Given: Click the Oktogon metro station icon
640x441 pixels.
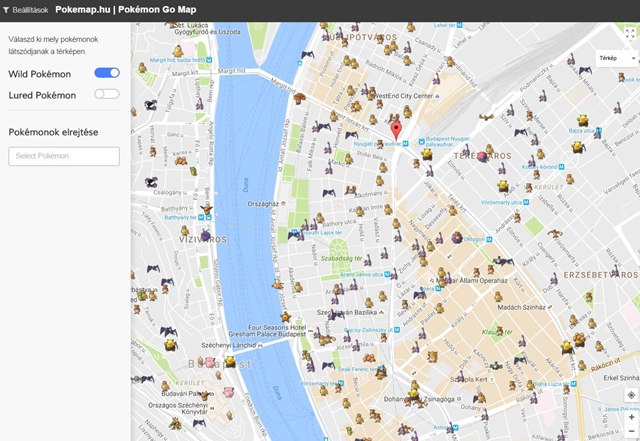Looking at the screenshot, I should pos(489,239).
